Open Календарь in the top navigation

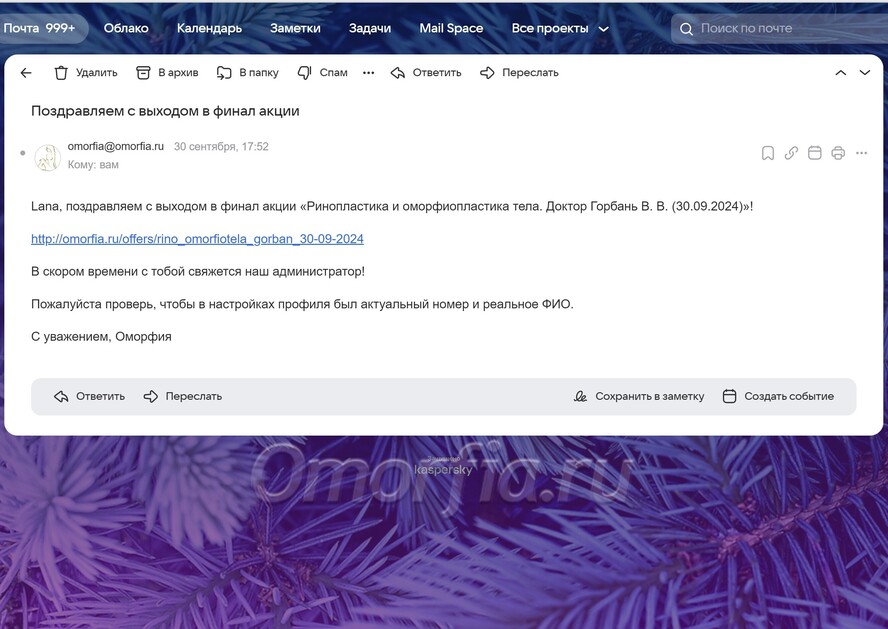click(209, 28)
